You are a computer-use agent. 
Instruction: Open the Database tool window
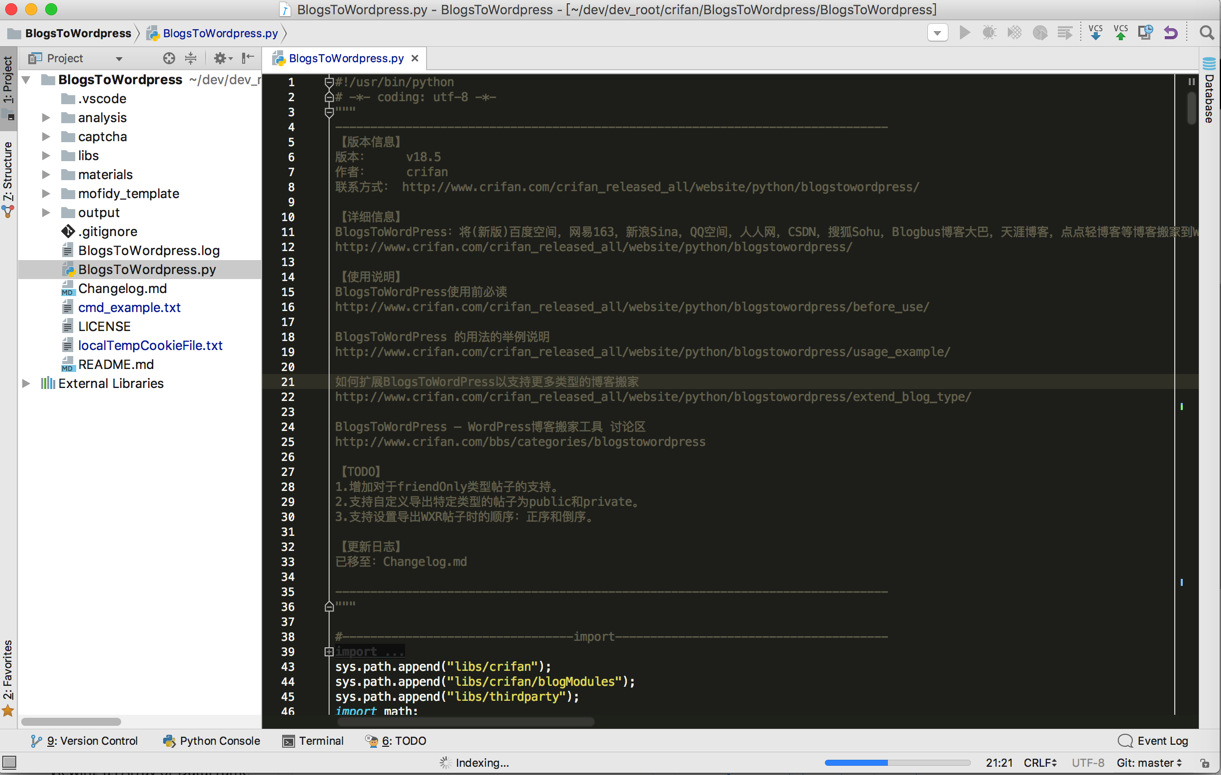[x=1209, y=91]
